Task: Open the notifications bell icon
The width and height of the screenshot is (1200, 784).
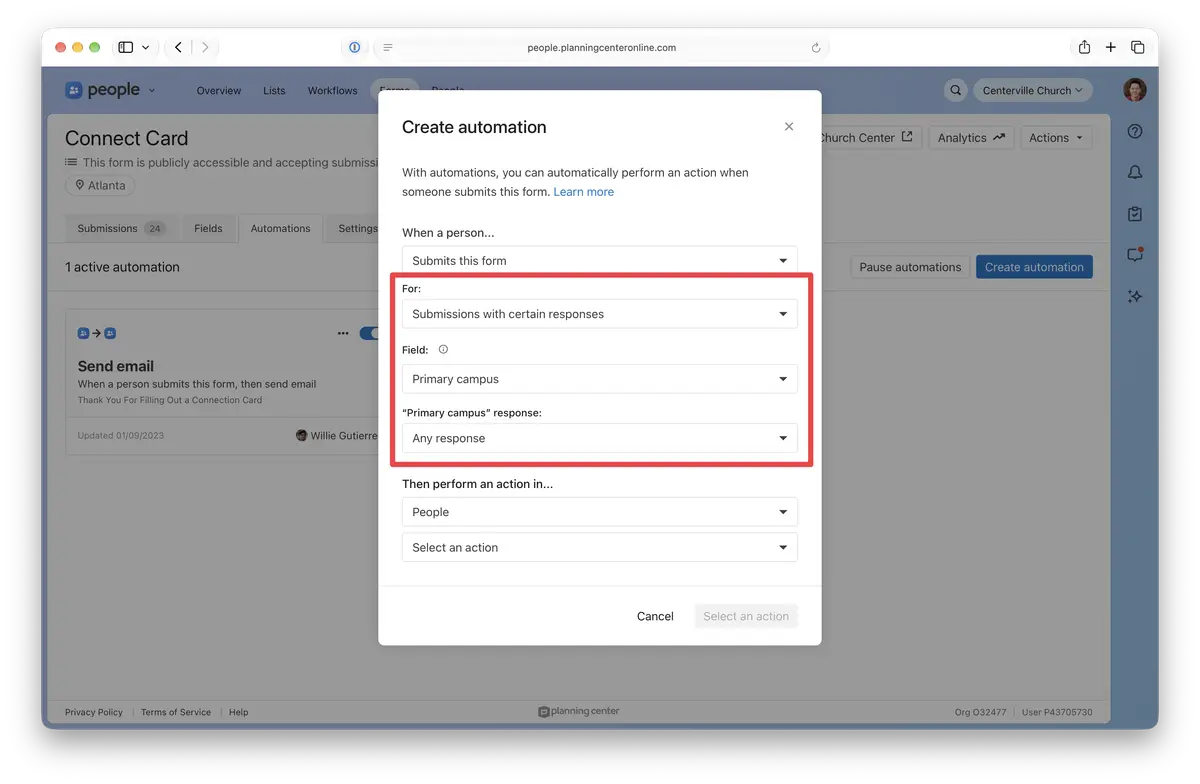Action: click(1135, 172)
